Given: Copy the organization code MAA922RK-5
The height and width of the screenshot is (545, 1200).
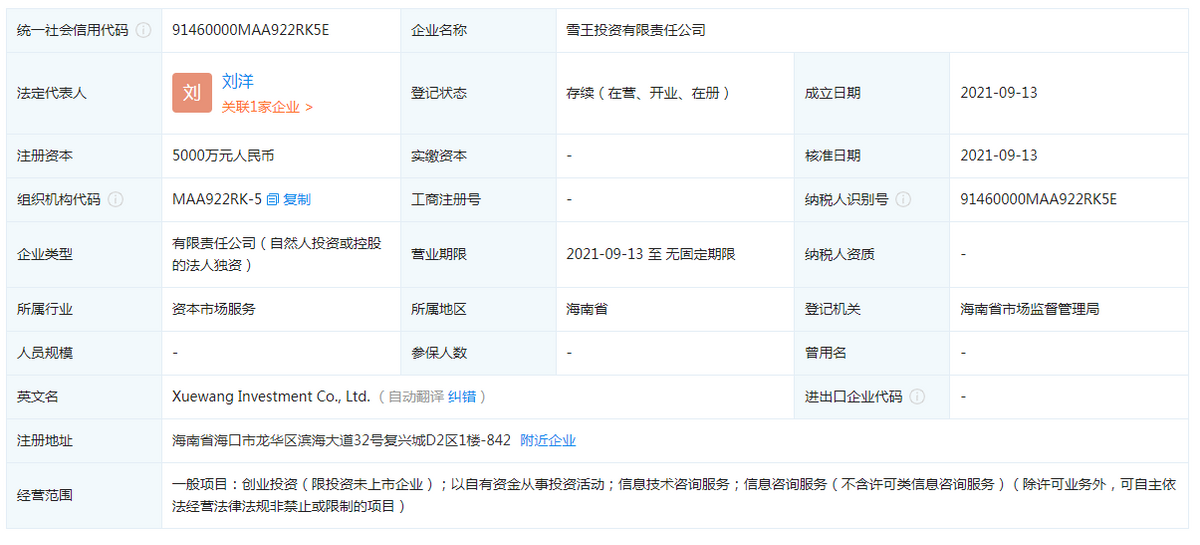Looking at the screenshot, I should (289, 199).
